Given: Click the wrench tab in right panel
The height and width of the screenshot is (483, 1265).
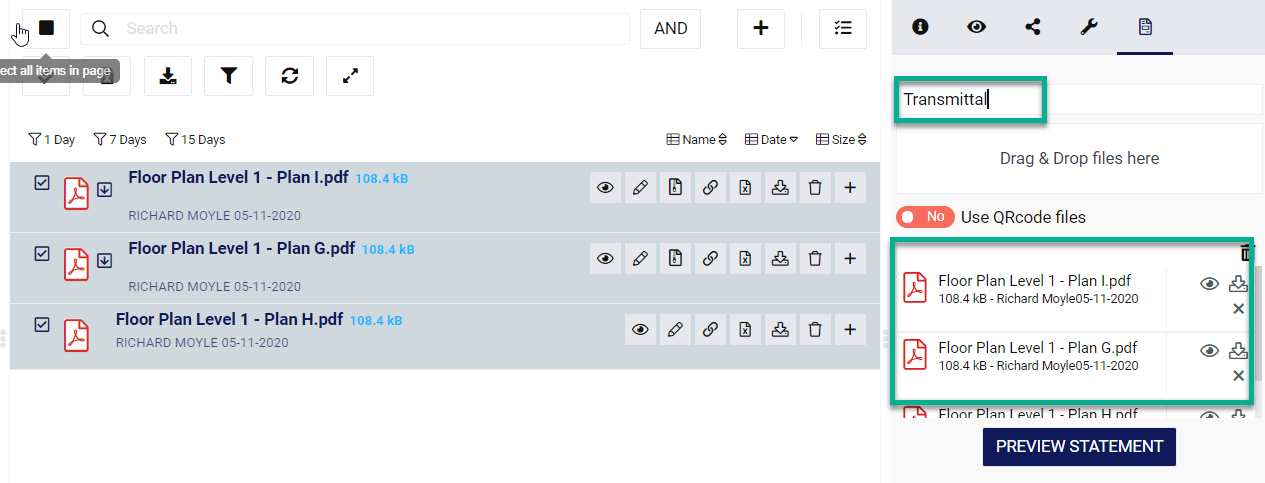Looking at the screenshot, I should point(1089,27).
